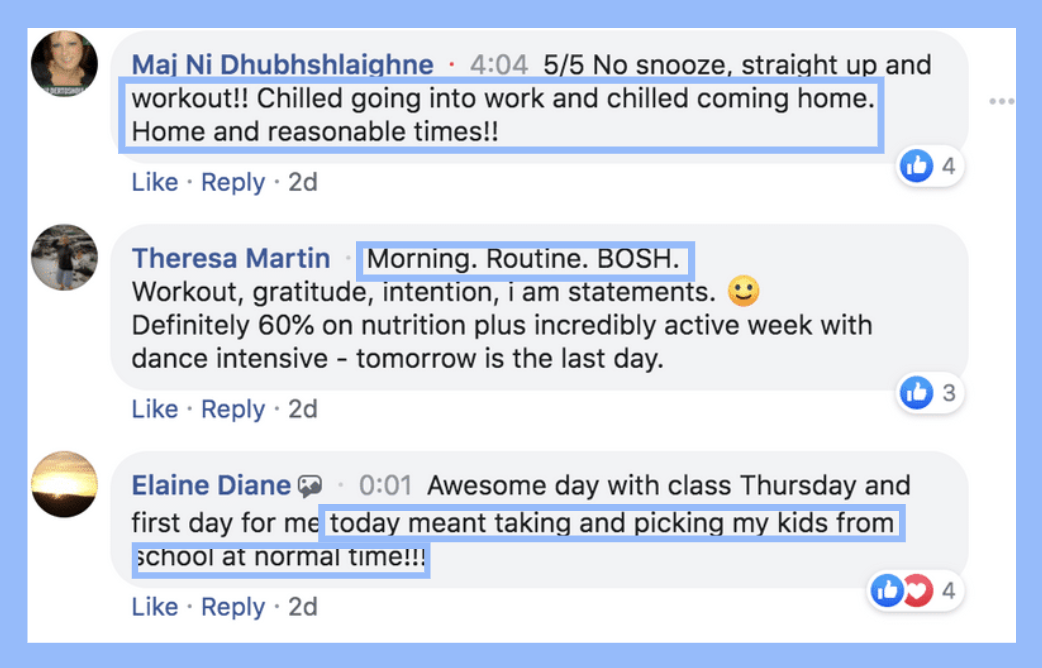Image resolution: width=1042 pixels, height=668 pixels.
Task: Open Elaine Diane's sunset profile picture
Action: (64, 485)
